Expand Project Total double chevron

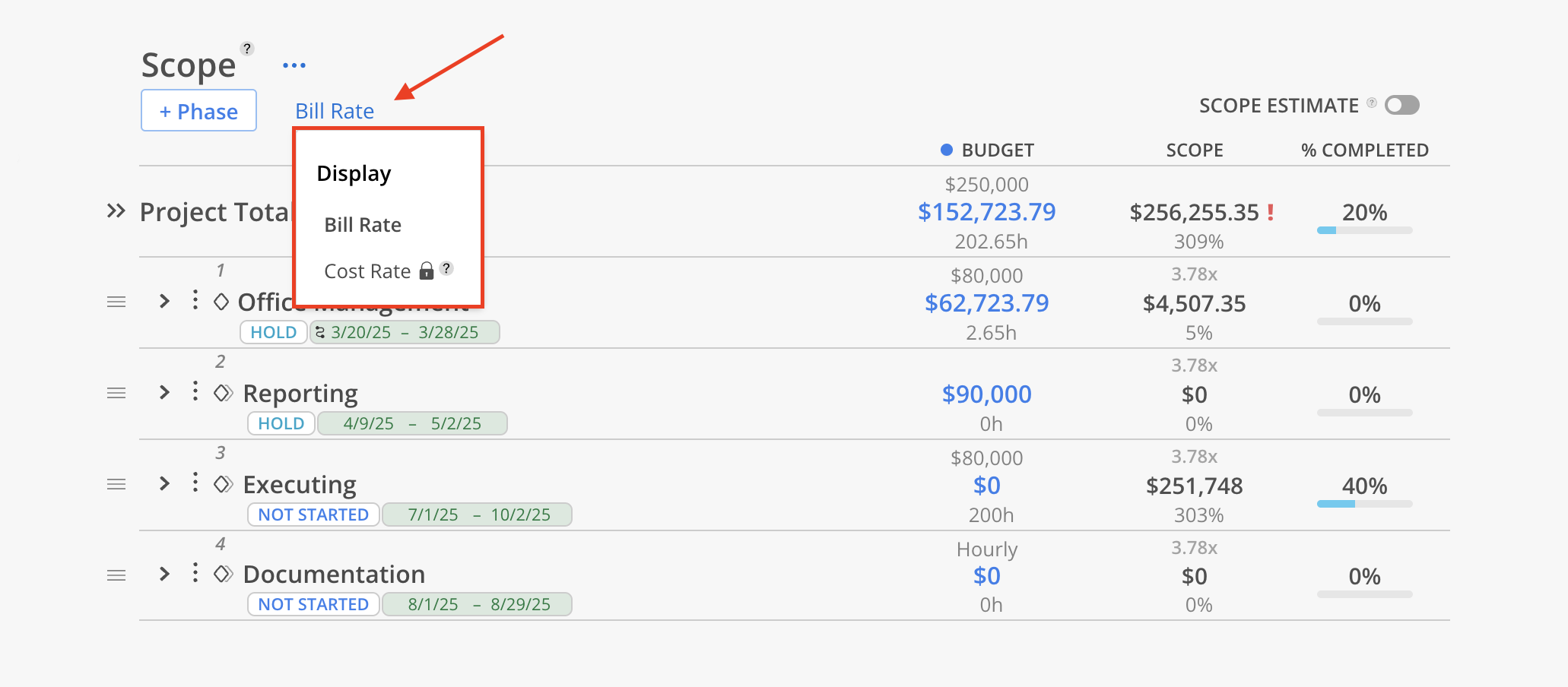pos(116,211)
